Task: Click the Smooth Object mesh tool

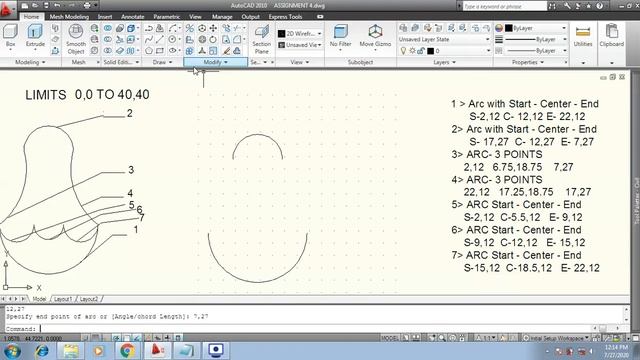Action: [76, 39]
